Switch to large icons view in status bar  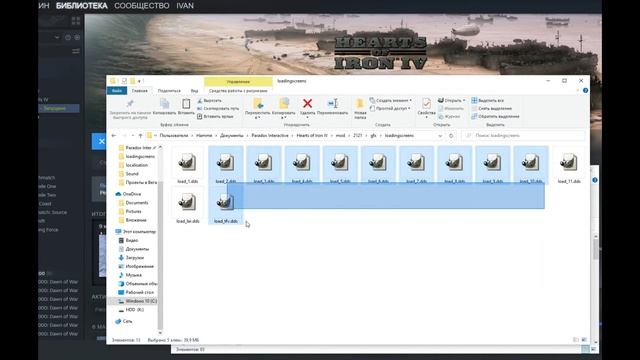tap(584, 340)
